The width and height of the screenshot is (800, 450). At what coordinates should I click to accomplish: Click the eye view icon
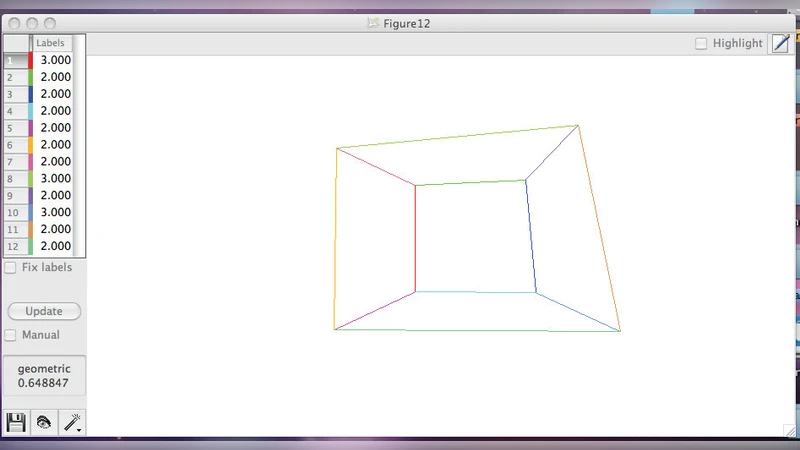tap(44, 422)
